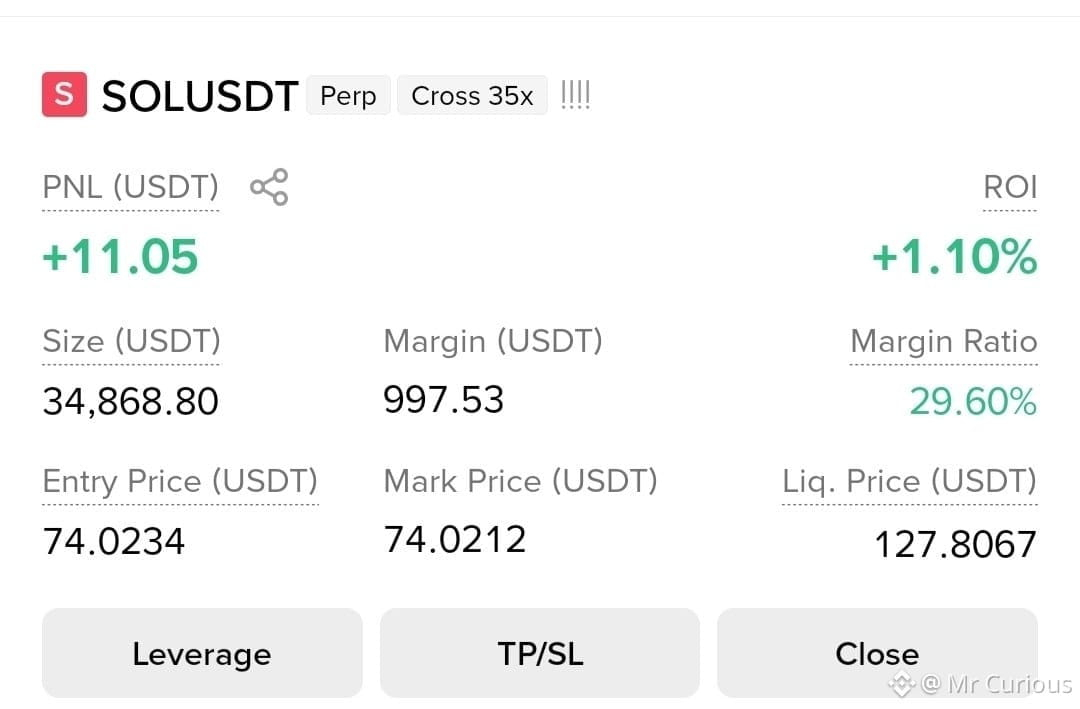
Task: Tap Margin Ratio label for details
Action: point(944,341)
